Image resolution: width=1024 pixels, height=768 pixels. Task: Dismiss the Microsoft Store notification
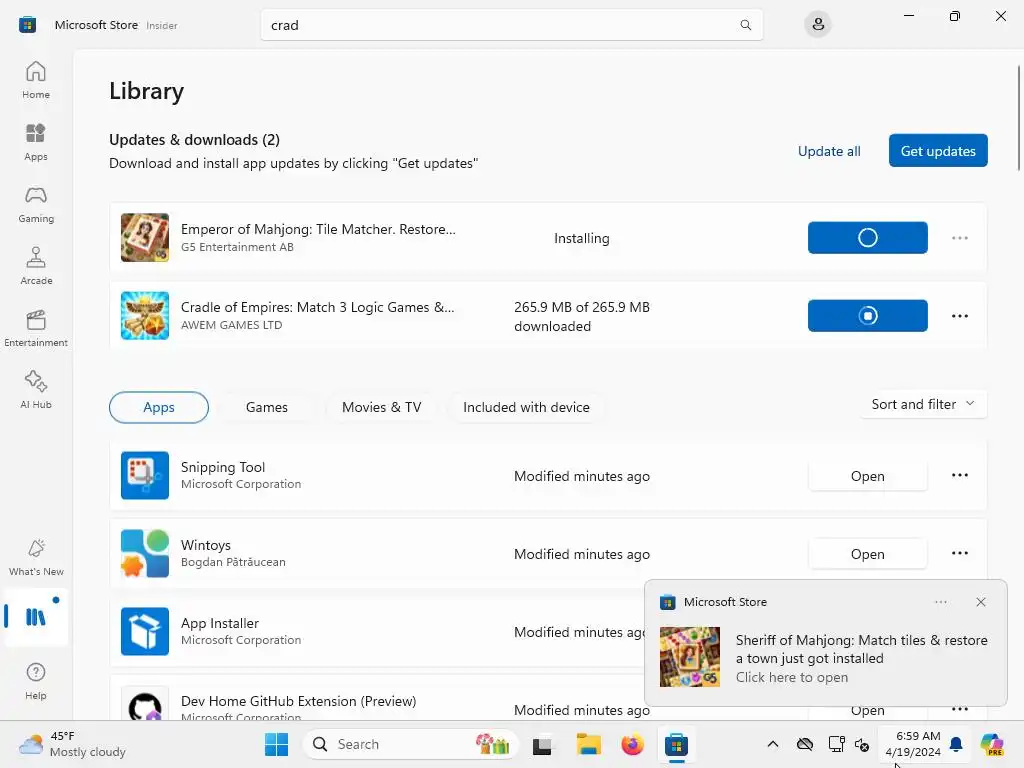tap(981, 602)
